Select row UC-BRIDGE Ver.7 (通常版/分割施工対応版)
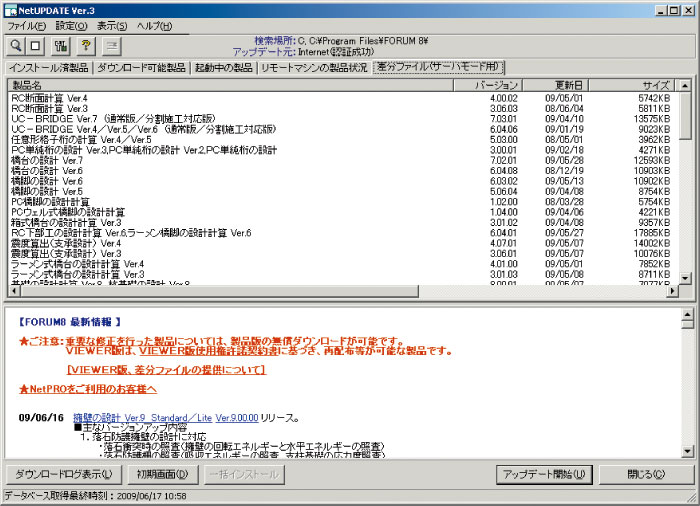 pos(342,119)
